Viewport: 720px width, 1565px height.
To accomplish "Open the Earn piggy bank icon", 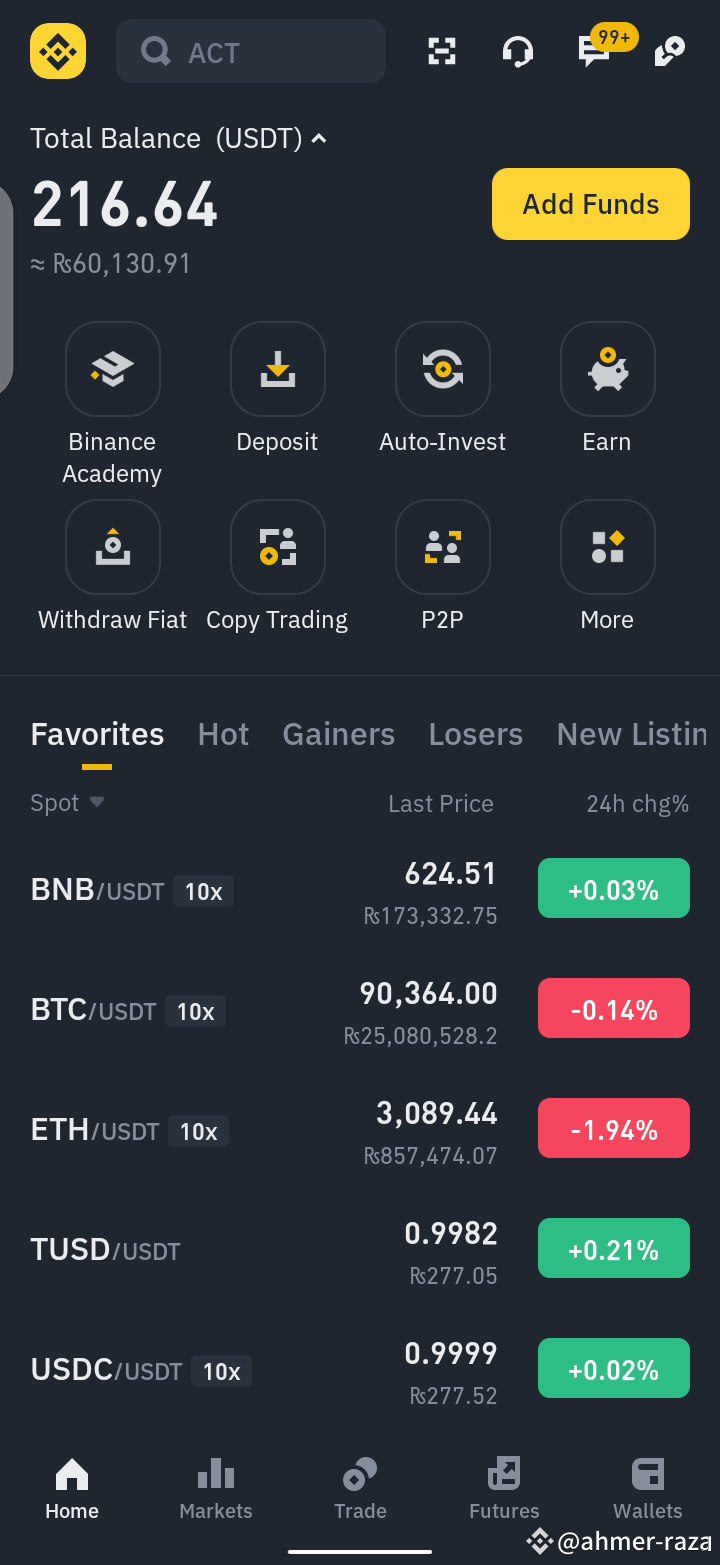I will (608, 369).
